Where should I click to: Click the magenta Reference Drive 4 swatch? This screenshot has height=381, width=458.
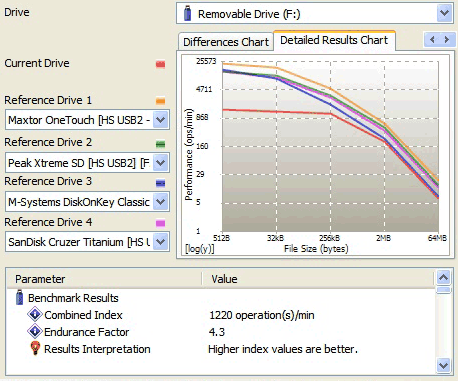tap(160, 223)
